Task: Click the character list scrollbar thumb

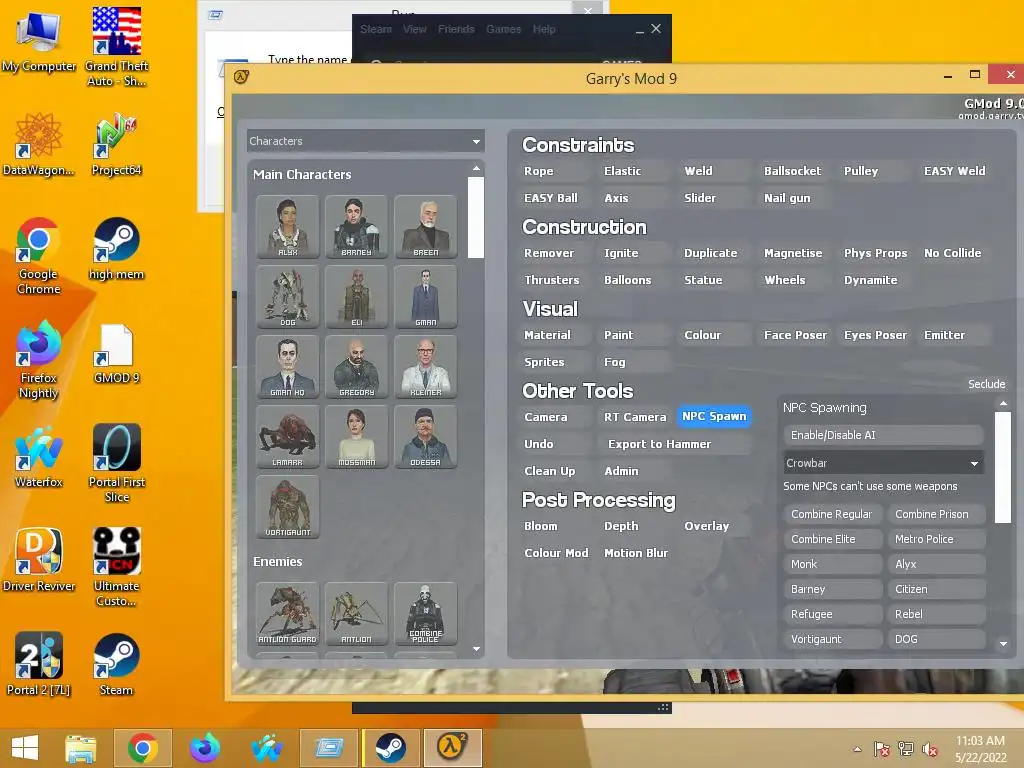Action: pos(476,217)
